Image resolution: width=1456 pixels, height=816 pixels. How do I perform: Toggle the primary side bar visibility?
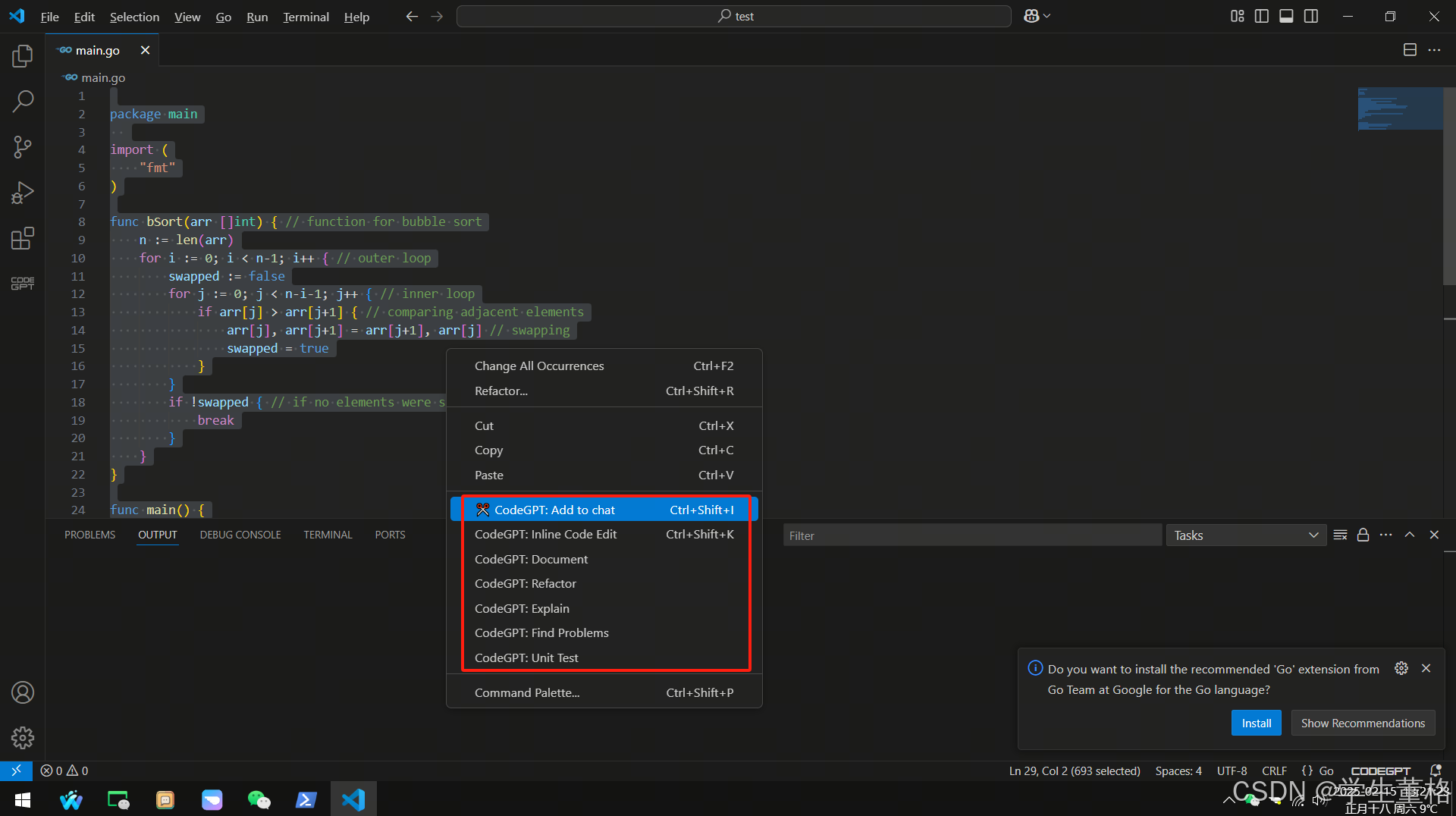click(x=1262, y=16)
